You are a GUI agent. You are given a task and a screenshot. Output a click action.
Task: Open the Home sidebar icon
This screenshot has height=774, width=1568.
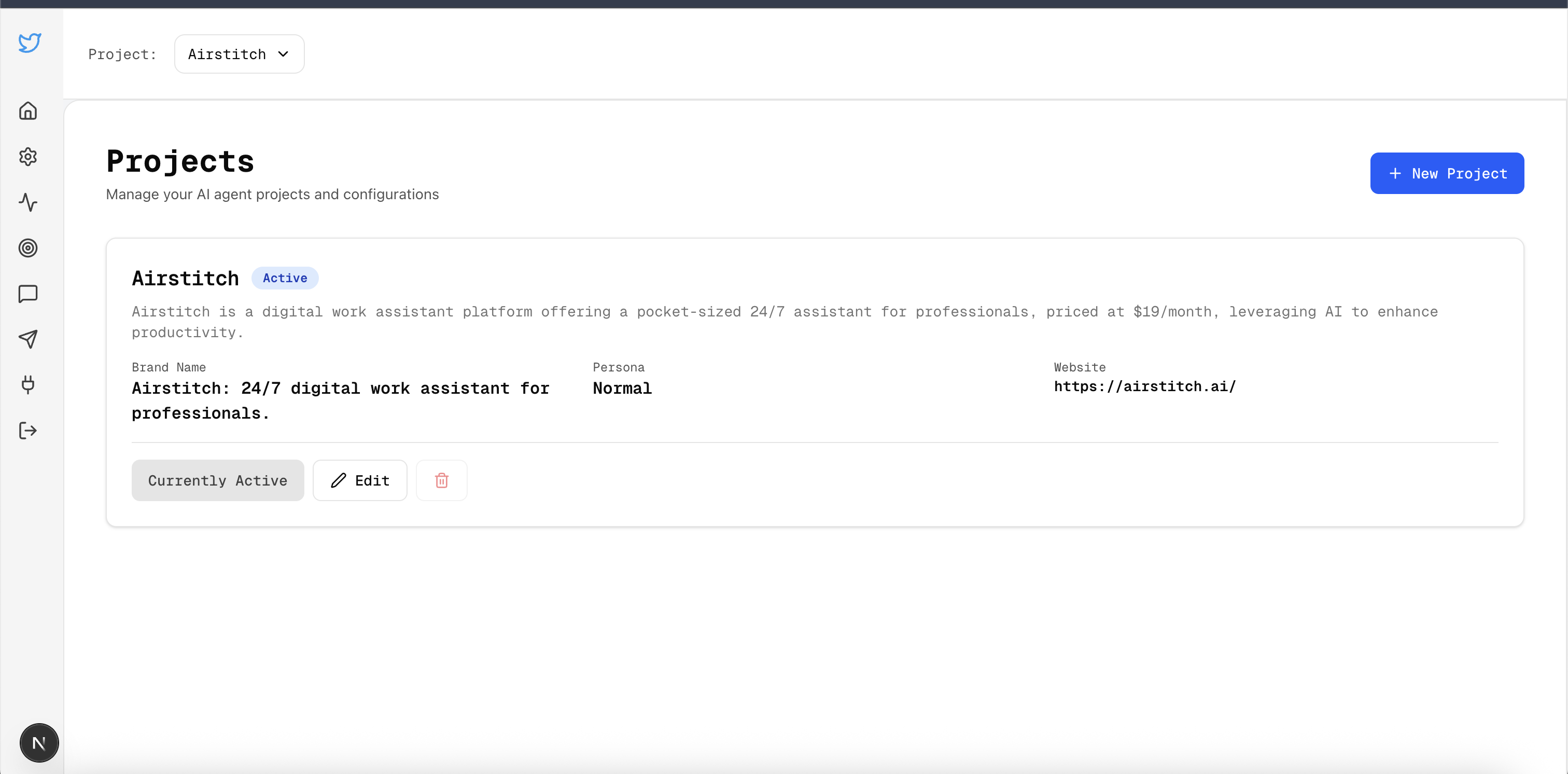coord(28,111)
